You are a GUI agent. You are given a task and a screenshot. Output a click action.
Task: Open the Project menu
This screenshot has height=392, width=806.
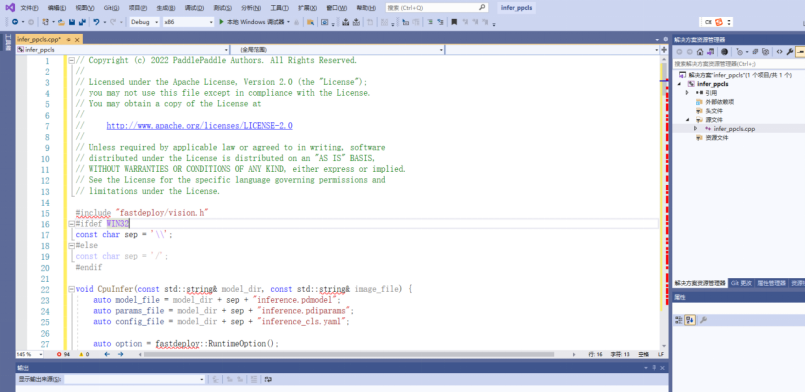coord(138,8)
